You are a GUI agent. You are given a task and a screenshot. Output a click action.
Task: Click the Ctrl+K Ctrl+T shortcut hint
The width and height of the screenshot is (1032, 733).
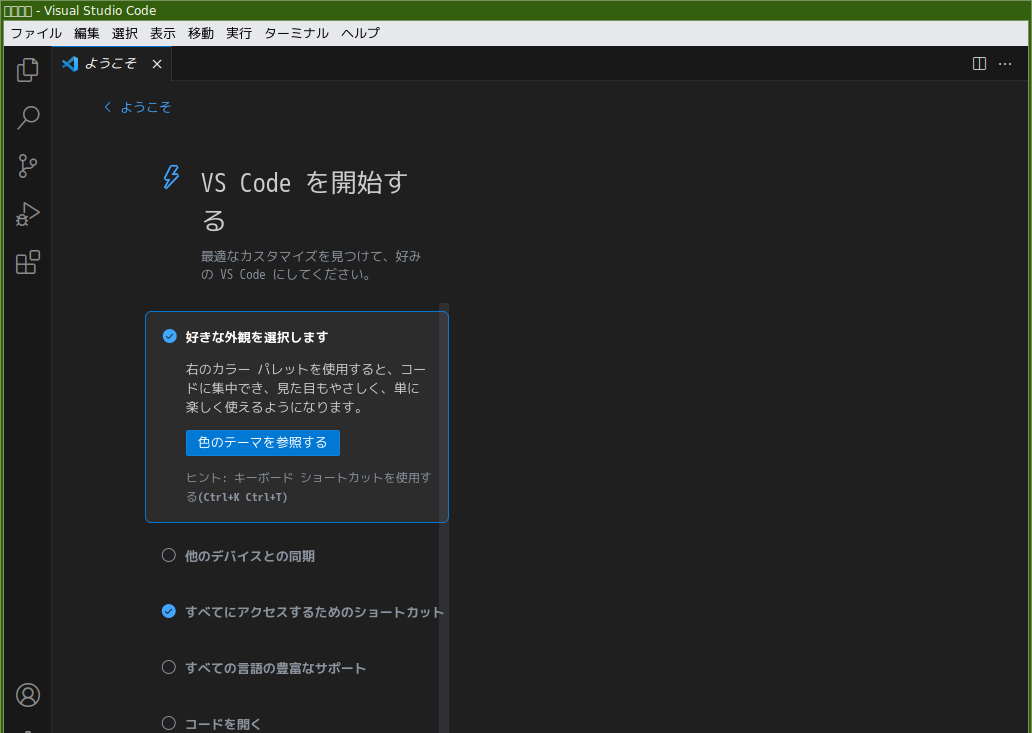pyautogui.click(x=243, y=497)
